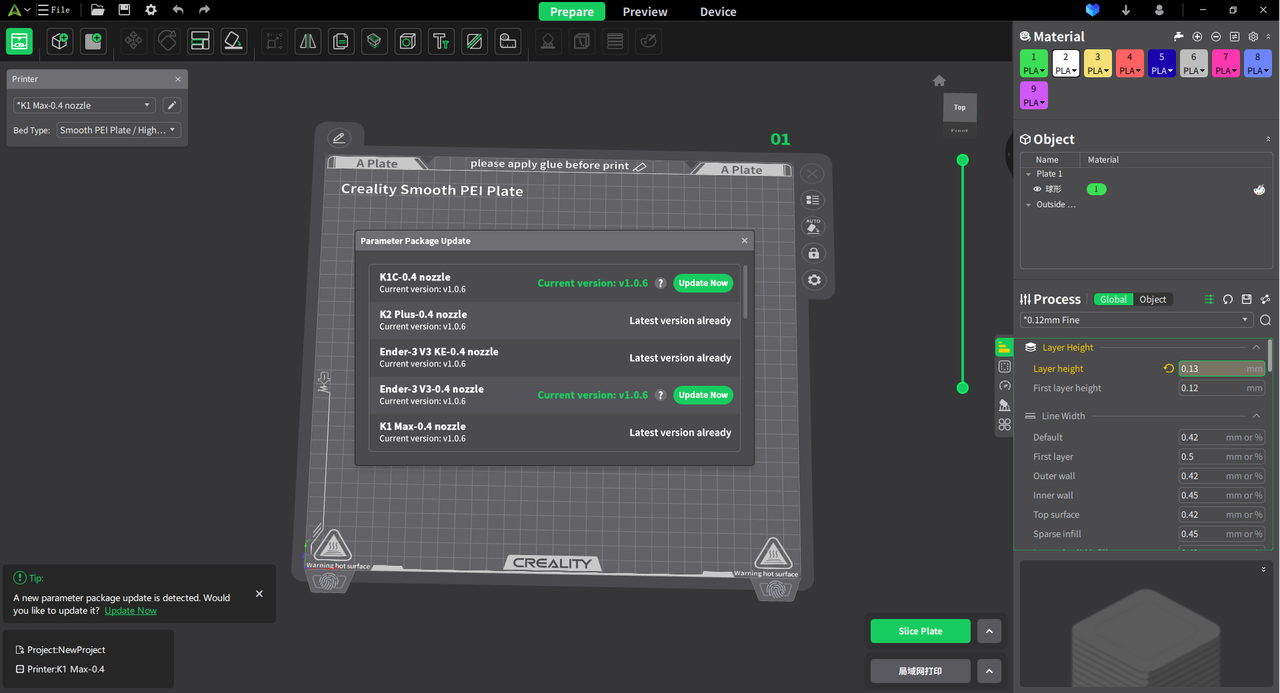Image resolution: width=1280 pixels, height=693 pixels.
Task: Close the Parameter Package Update dialog
Action: tap(744, 241)
